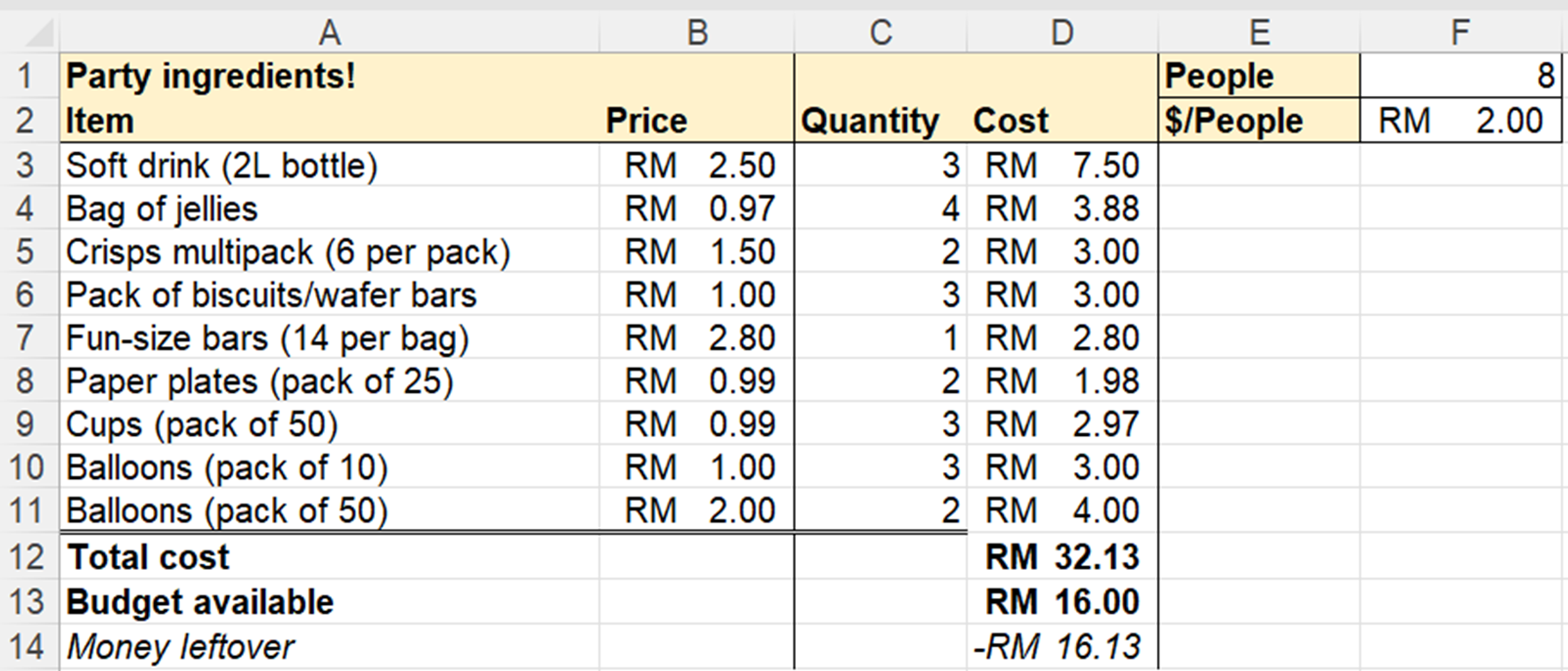Screen dimensions: 1568x671
Task: Click Bag of jellies cost RM 3.88
Action: pos(1063,209)
